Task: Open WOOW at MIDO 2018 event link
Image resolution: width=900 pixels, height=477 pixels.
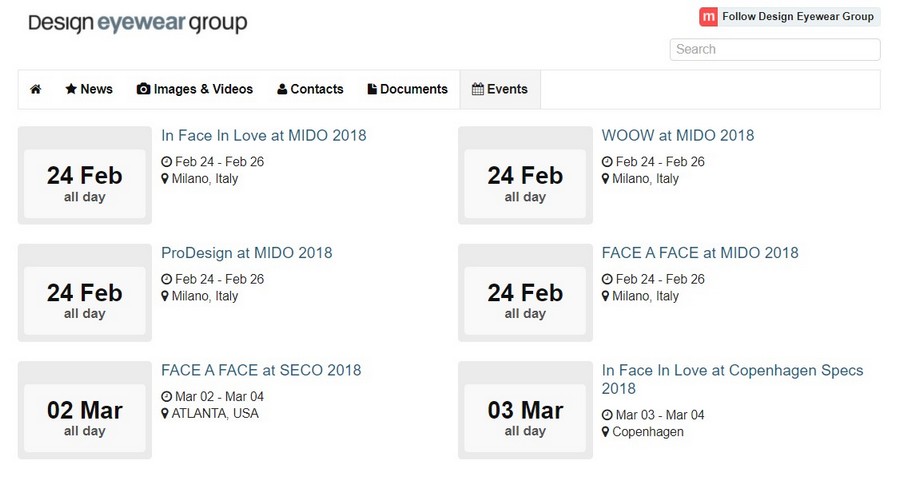Action: (x=678, y=135)
